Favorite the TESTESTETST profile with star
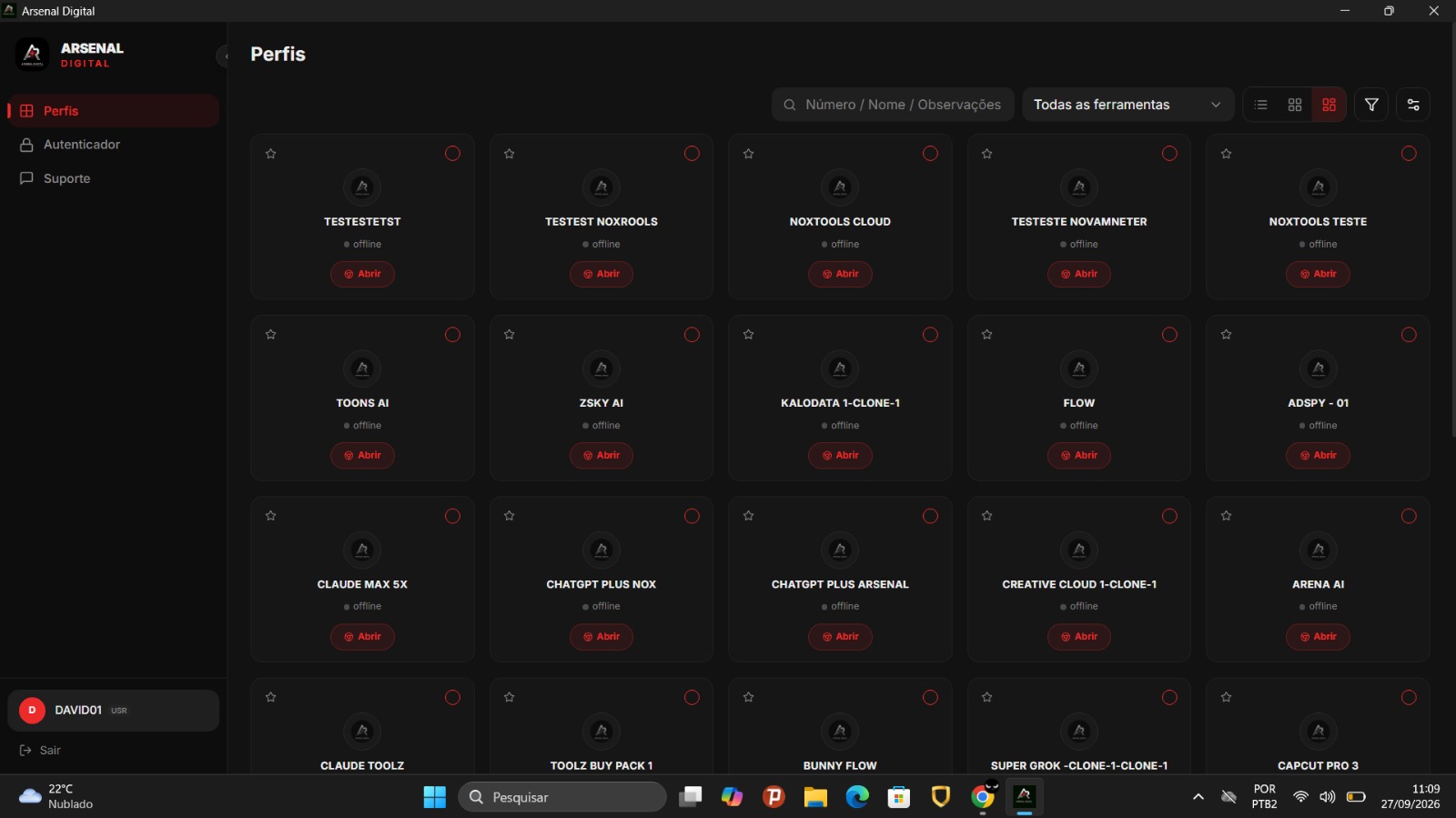Screen dimensions: 1456x818 [x=270, y=154]
